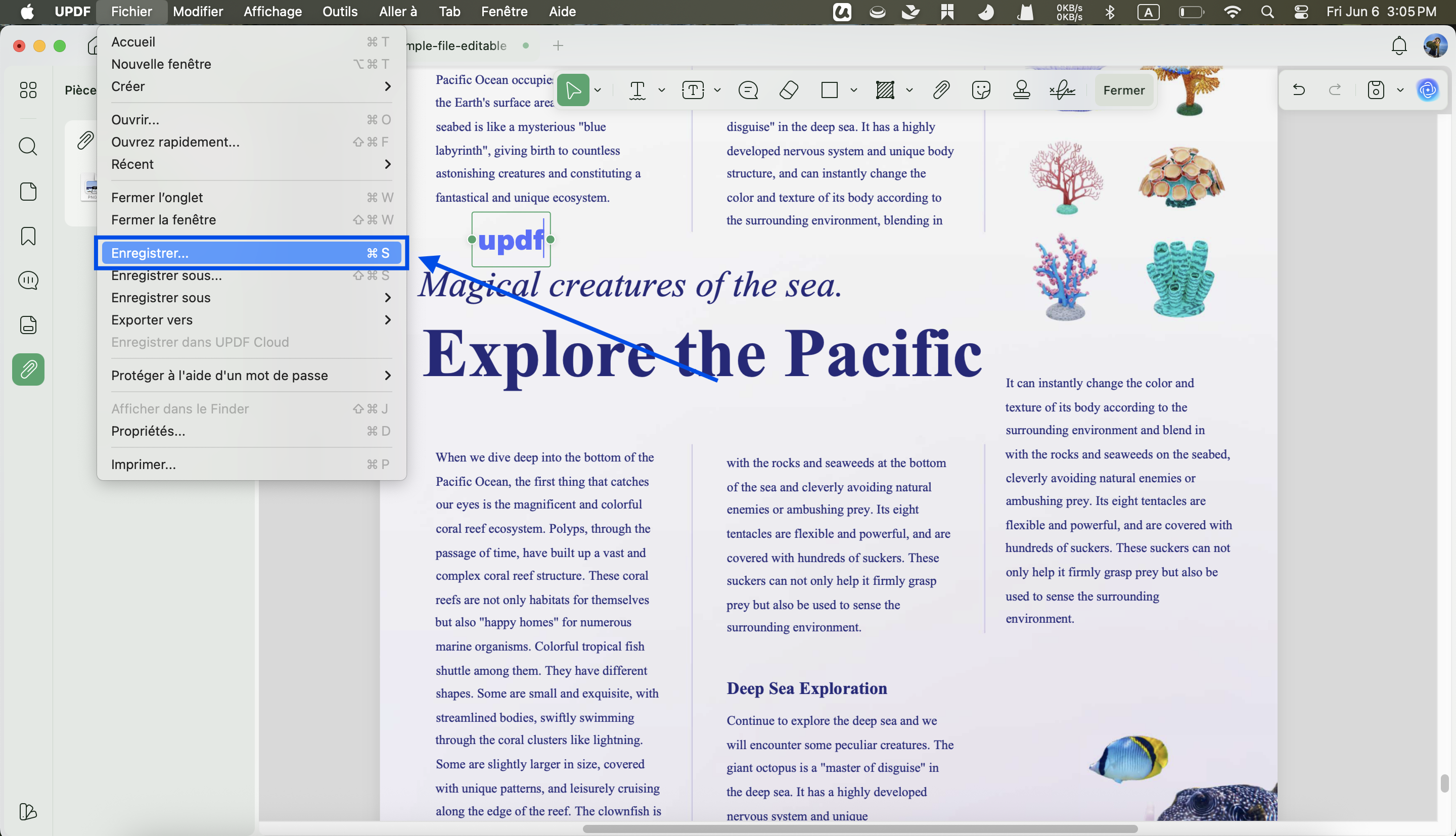The width and height of the screenshot is (1456, 836).
Task: Select Ouvrez rapidement... menu item
Action: [251, 142]
